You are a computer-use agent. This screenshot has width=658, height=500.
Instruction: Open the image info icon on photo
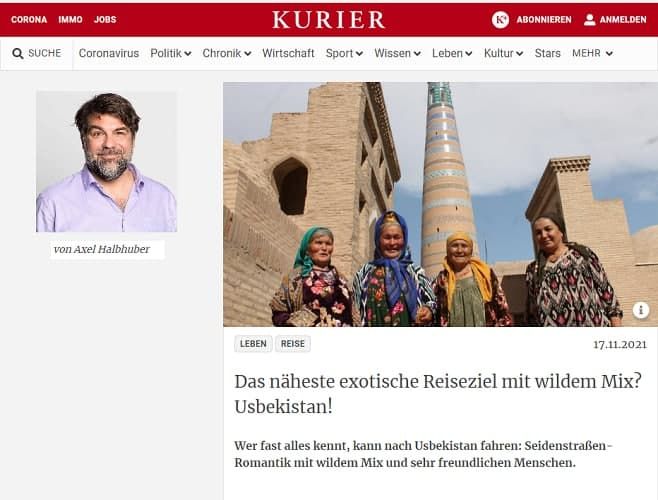click(x=641, y=310)
